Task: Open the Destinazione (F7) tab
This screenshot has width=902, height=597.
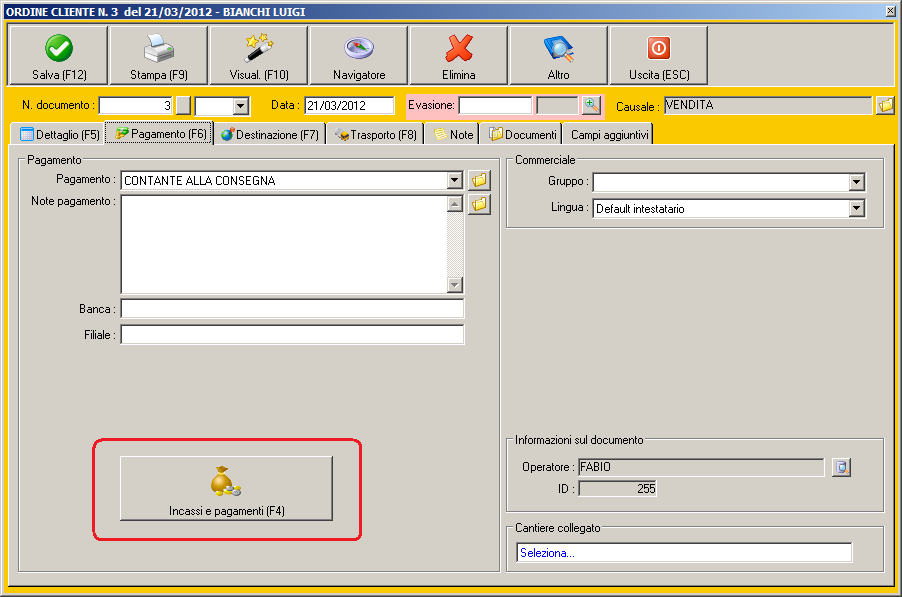Action: 269,135
